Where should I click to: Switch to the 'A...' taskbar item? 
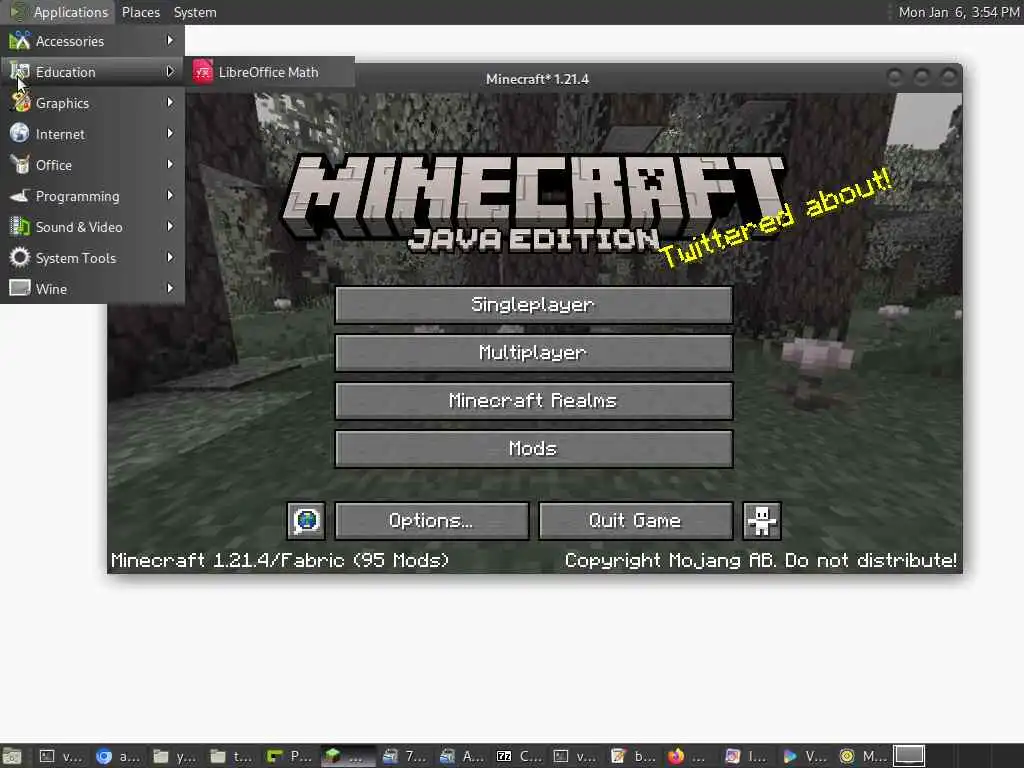tap(461, 756)
